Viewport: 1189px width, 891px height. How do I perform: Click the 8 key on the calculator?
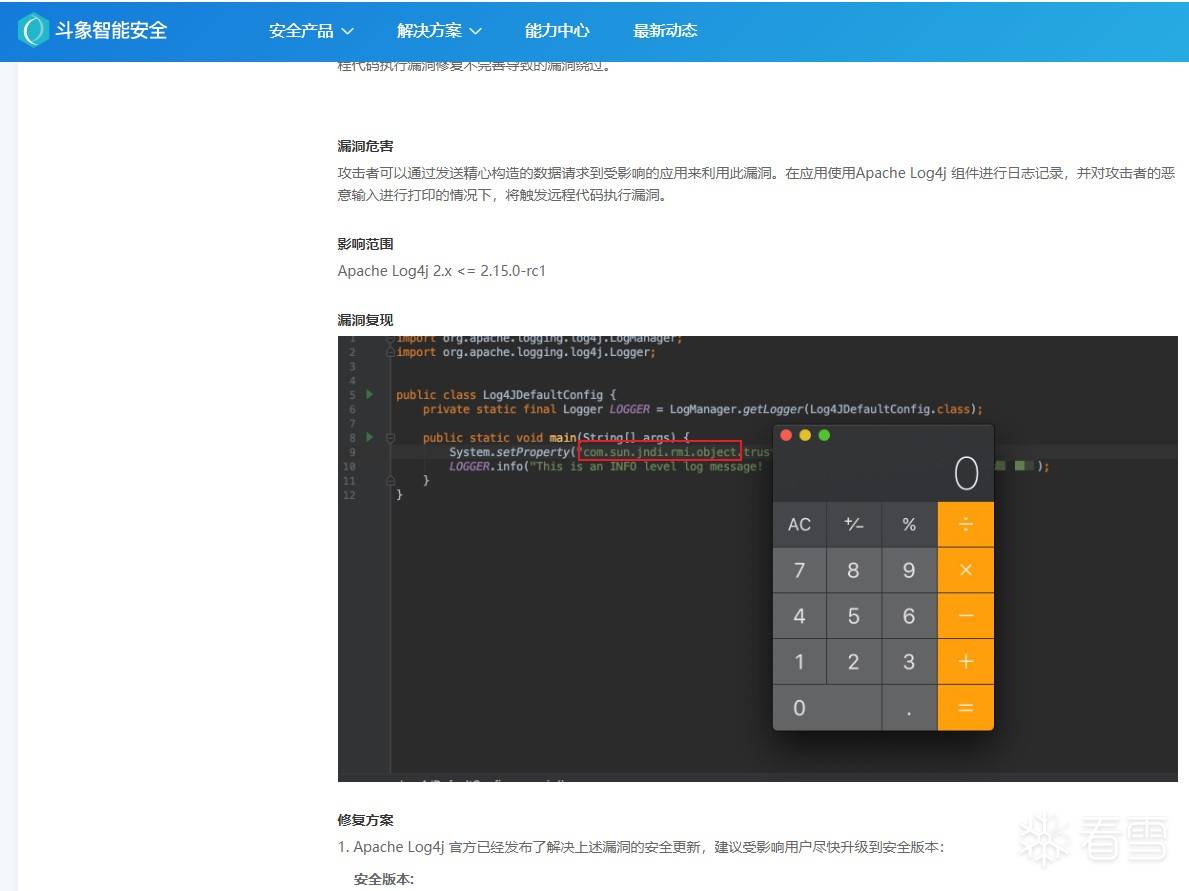[x=854, y=570]
